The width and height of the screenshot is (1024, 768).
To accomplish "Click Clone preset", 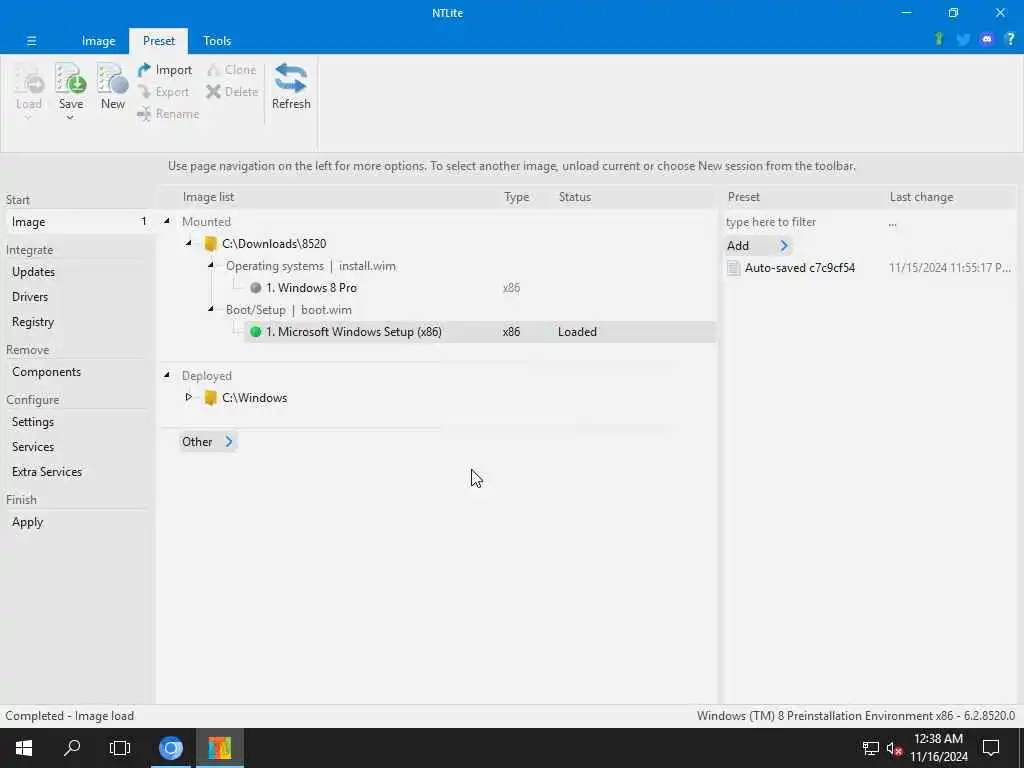I will pyautogui.click(x=231, y=70).
